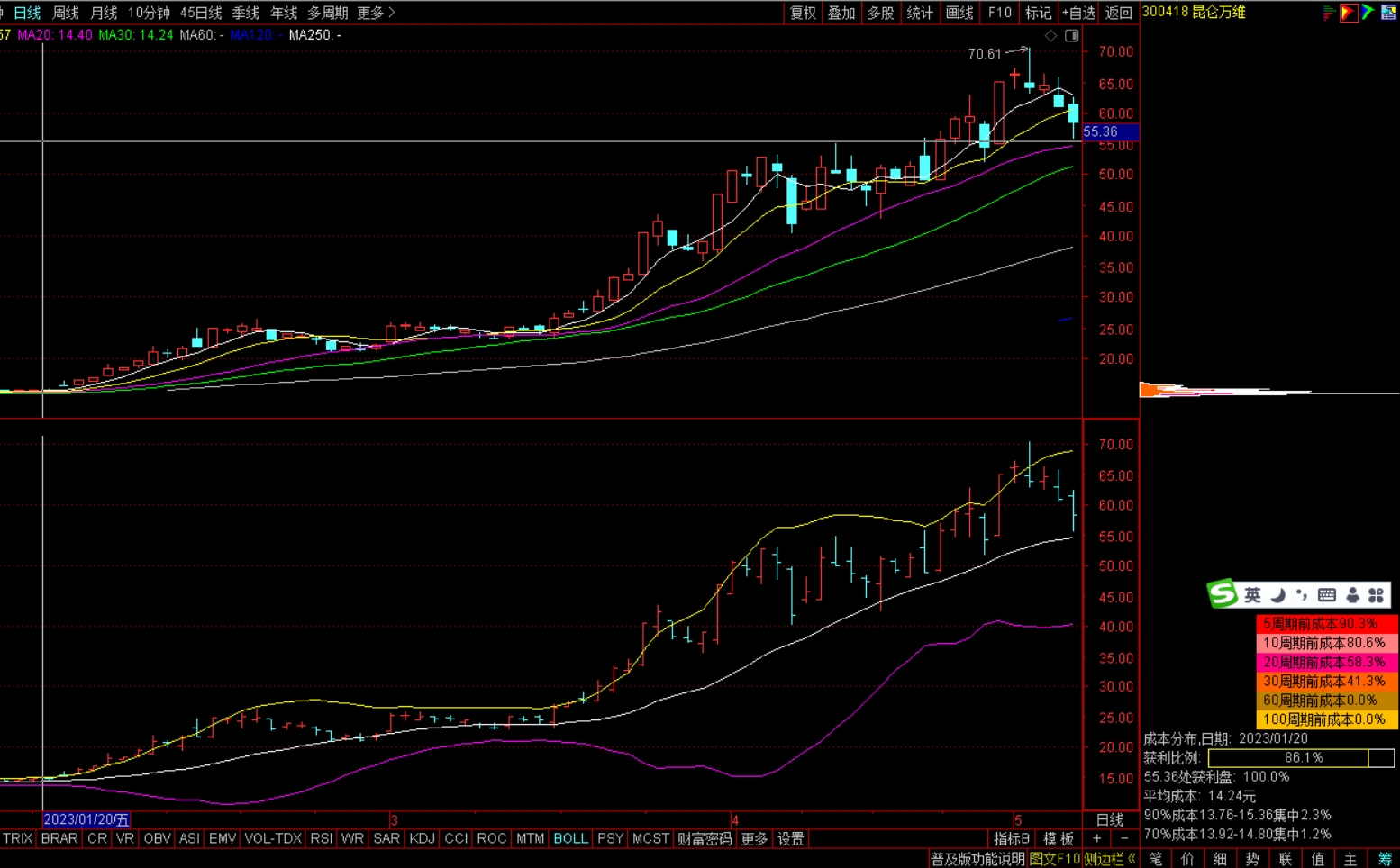Switch Sogou input language with 英 button

tap(1252, 595)
